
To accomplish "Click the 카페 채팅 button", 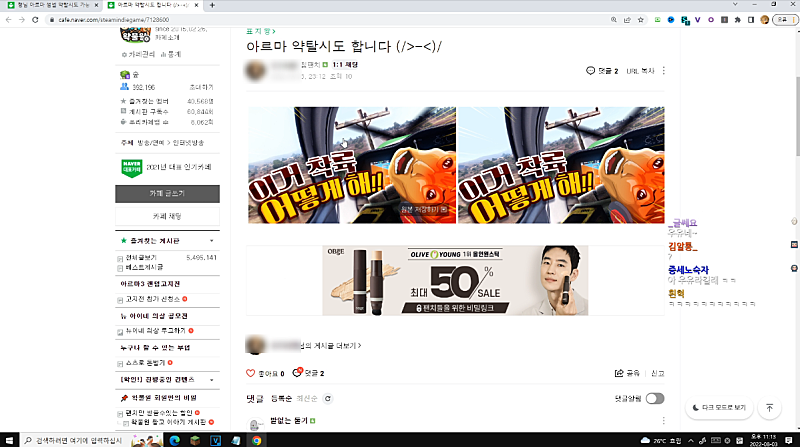I will pyautogui.click(x=167, y=216).
